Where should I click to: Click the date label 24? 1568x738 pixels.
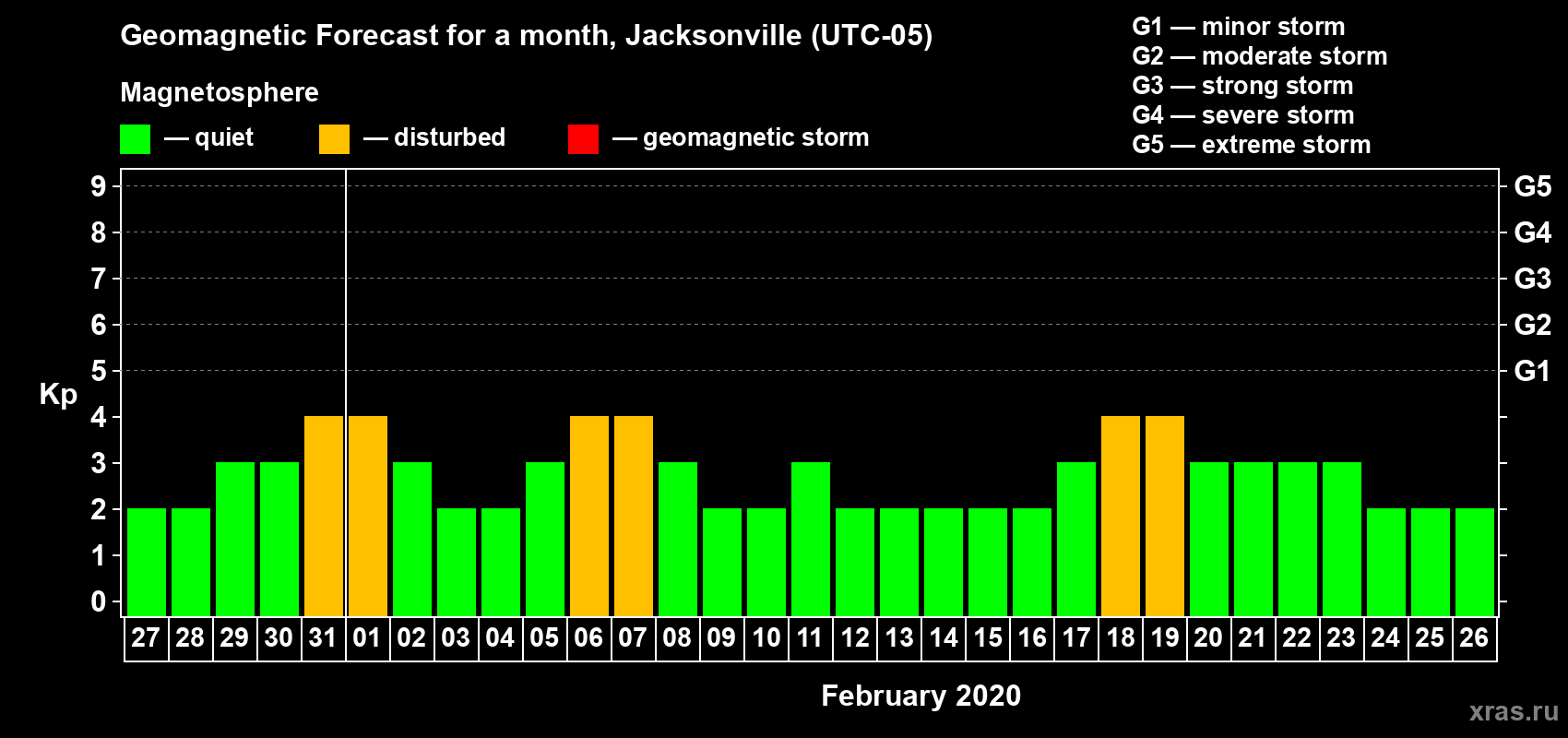(1385, 638)
